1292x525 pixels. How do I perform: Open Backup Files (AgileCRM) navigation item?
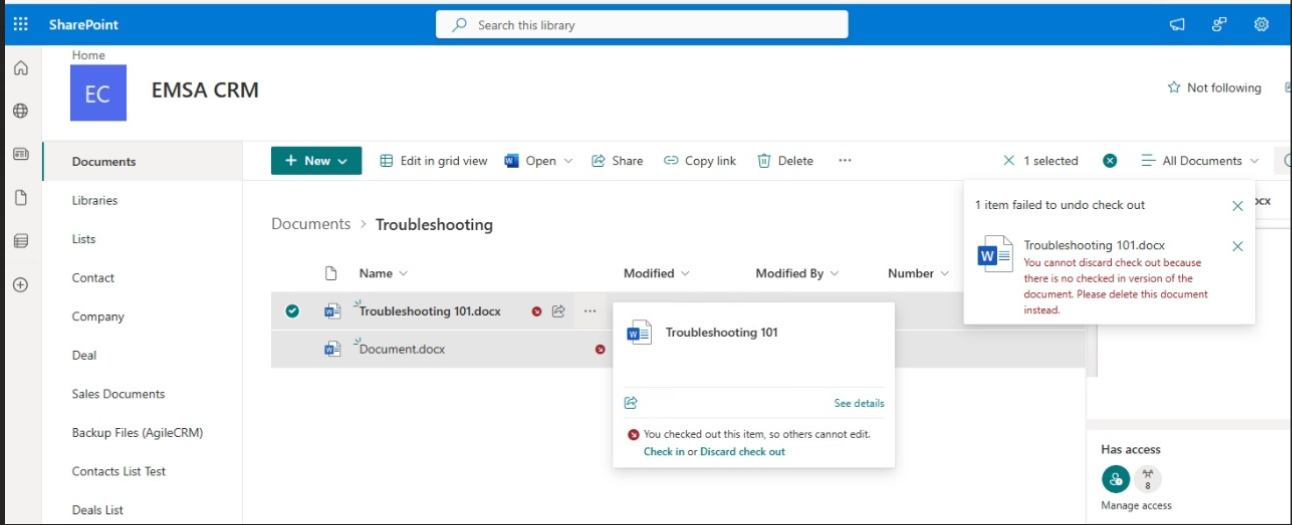coord(137,433)
